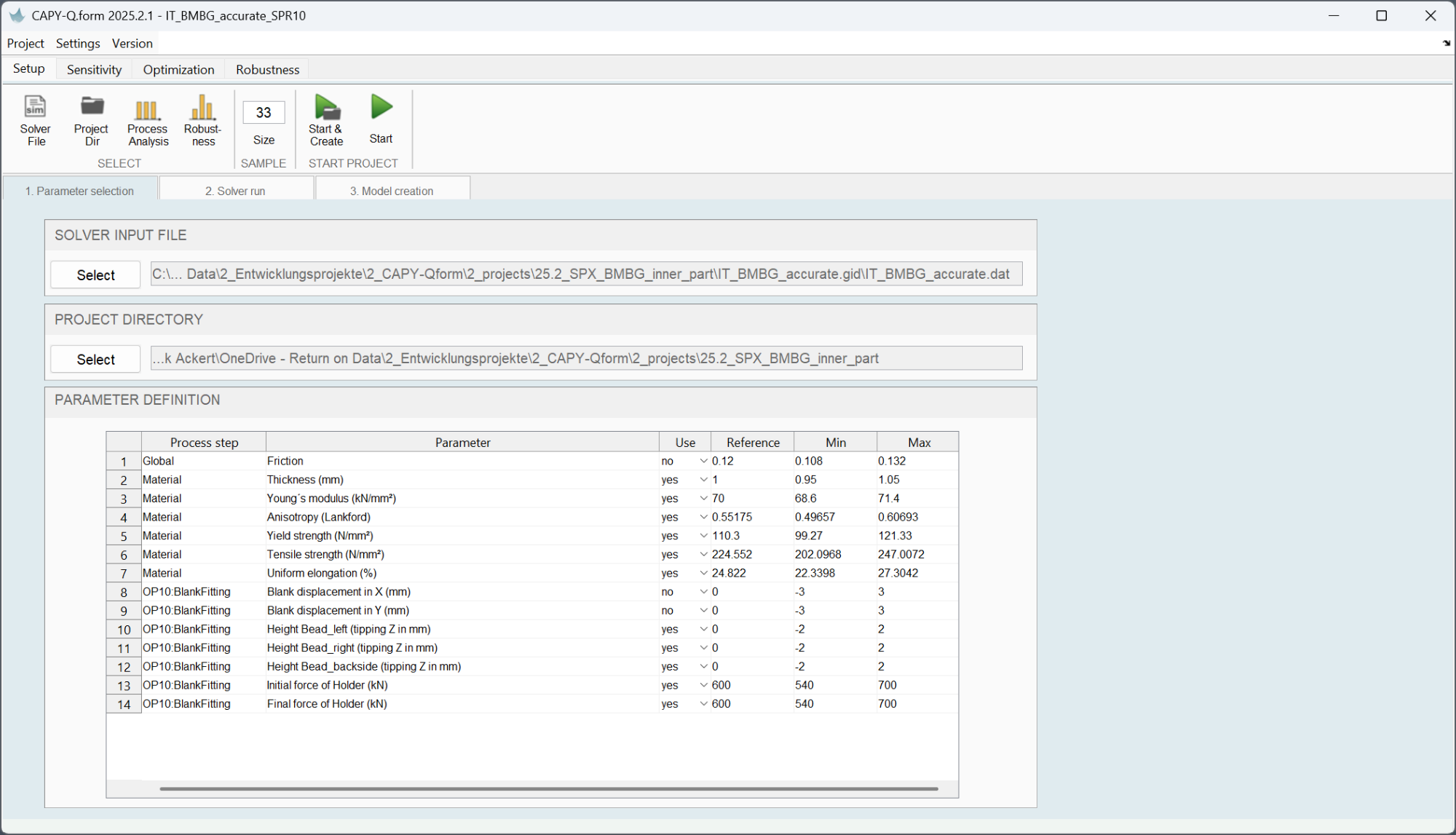Collapse the ribbon with the small corner arrow
The height and width of the screenshot is (835, 1456).
(1446, 44)
